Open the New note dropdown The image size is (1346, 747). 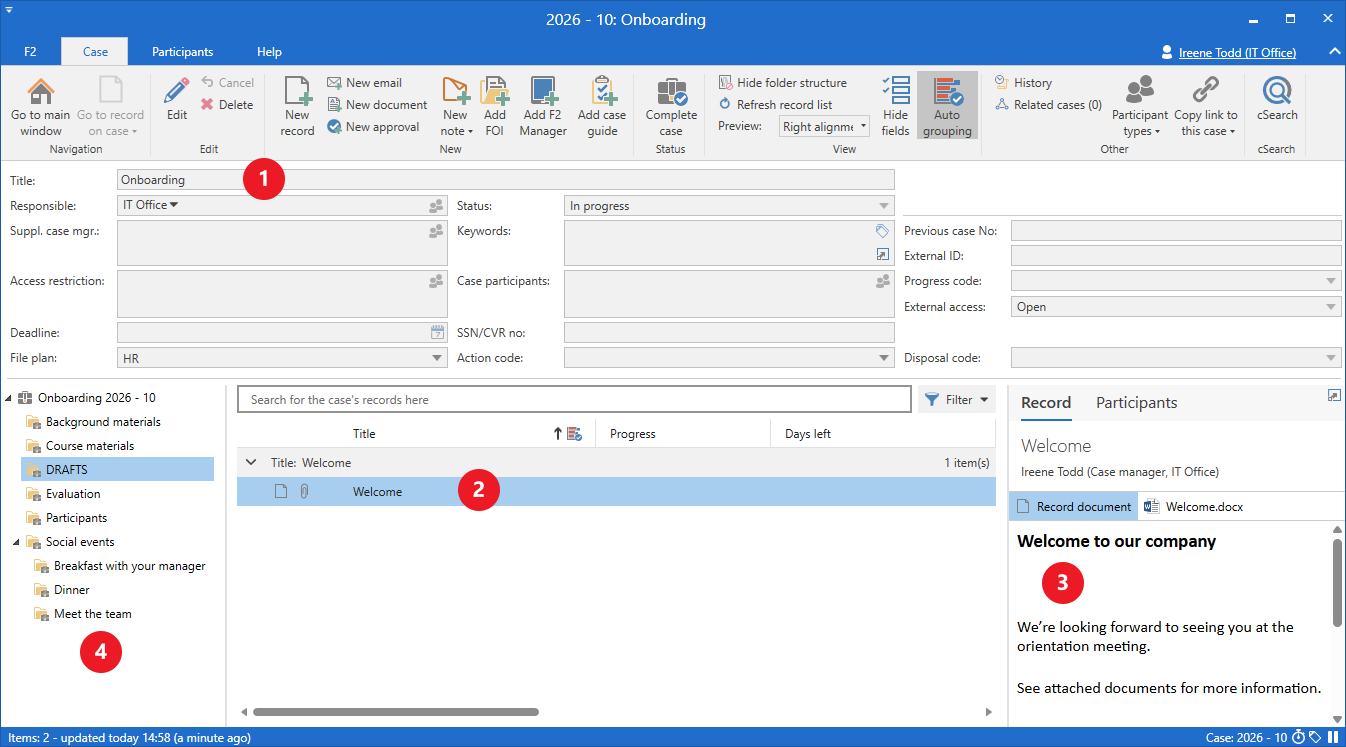[x=457, y=106]
